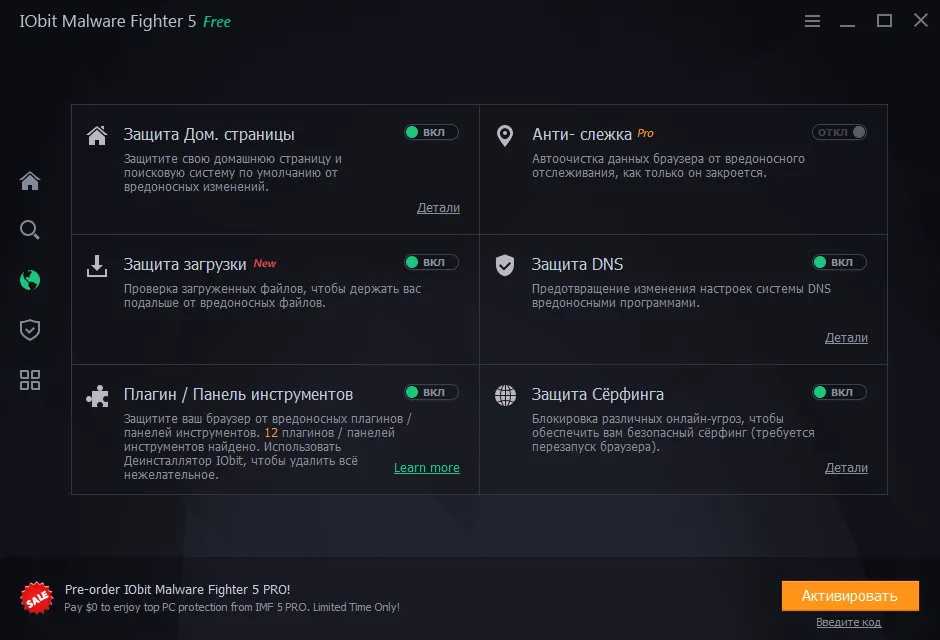Open the Security Guard shield icon in sidebar
Viewport: 940px width, 640px height.
point(30,330)
